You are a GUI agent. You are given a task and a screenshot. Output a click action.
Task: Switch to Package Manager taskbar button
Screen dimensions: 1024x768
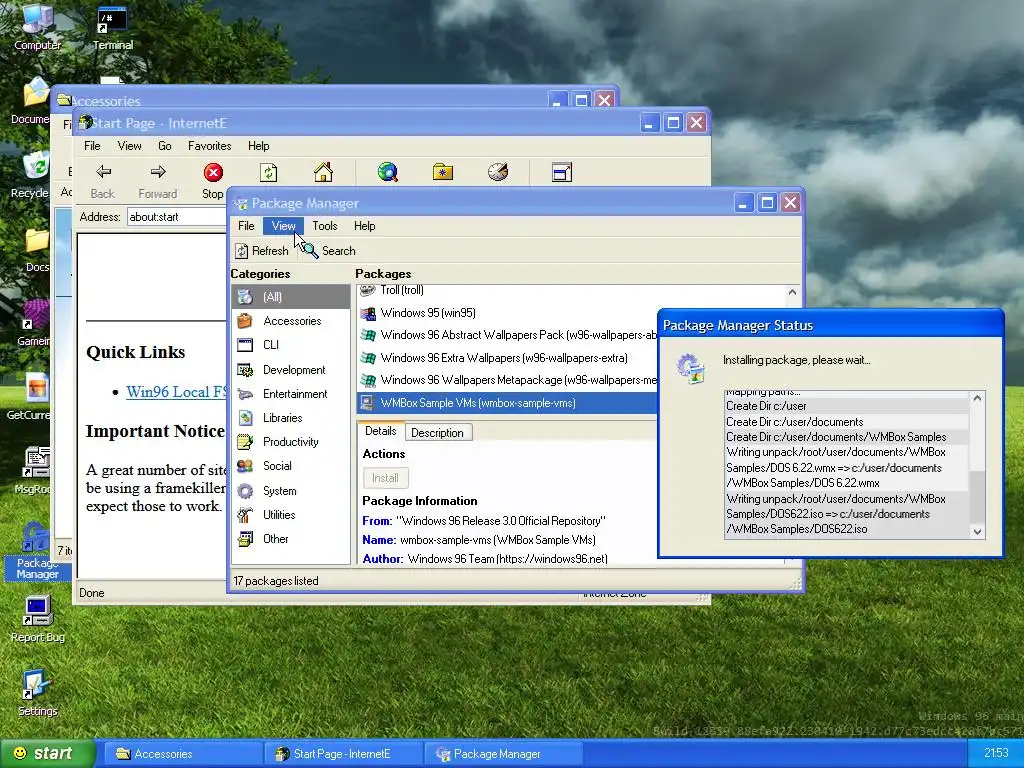(x=503, y=754)
